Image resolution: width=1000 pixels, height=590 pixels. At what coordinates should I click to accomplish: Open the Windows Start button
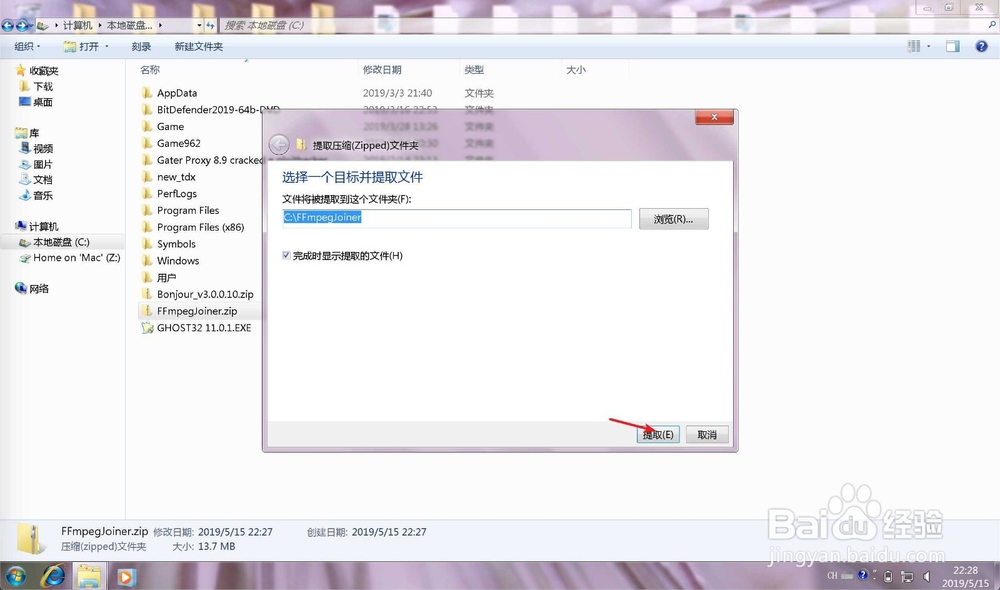coord(15,577)
